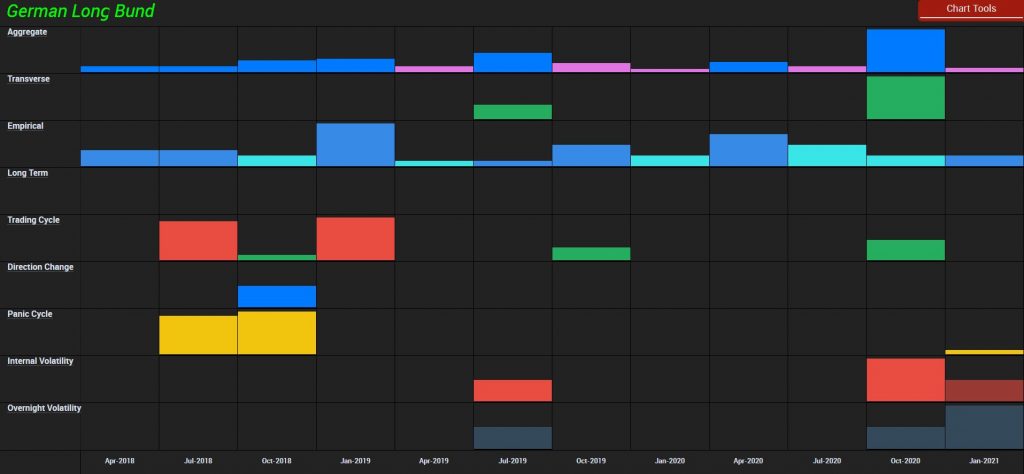Viewport: 1024px width, 474px height.
Task: Click the tall blue Empirical bar for Jan-2019
Action: click(x=355, y=144)
